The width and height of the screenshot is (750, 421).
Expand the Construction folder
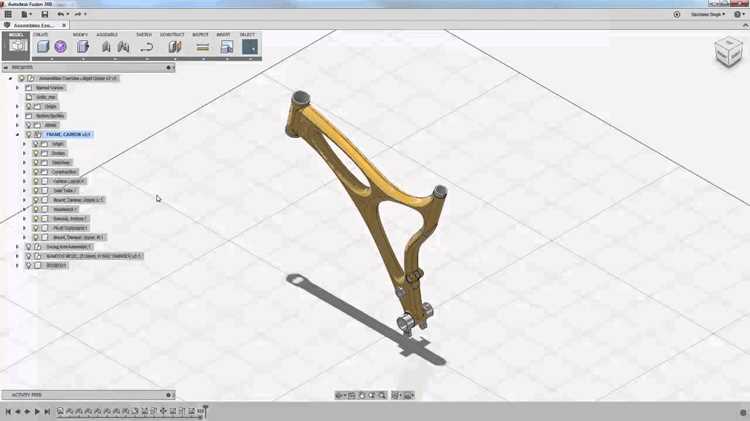(24, 172)
